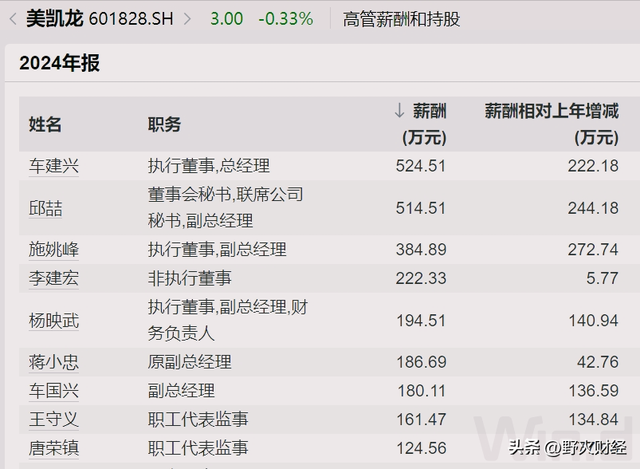The height and width of the screenshot is (469, 640).
Task: Click the salary change value 272.74
Action: tap(593, 249)
